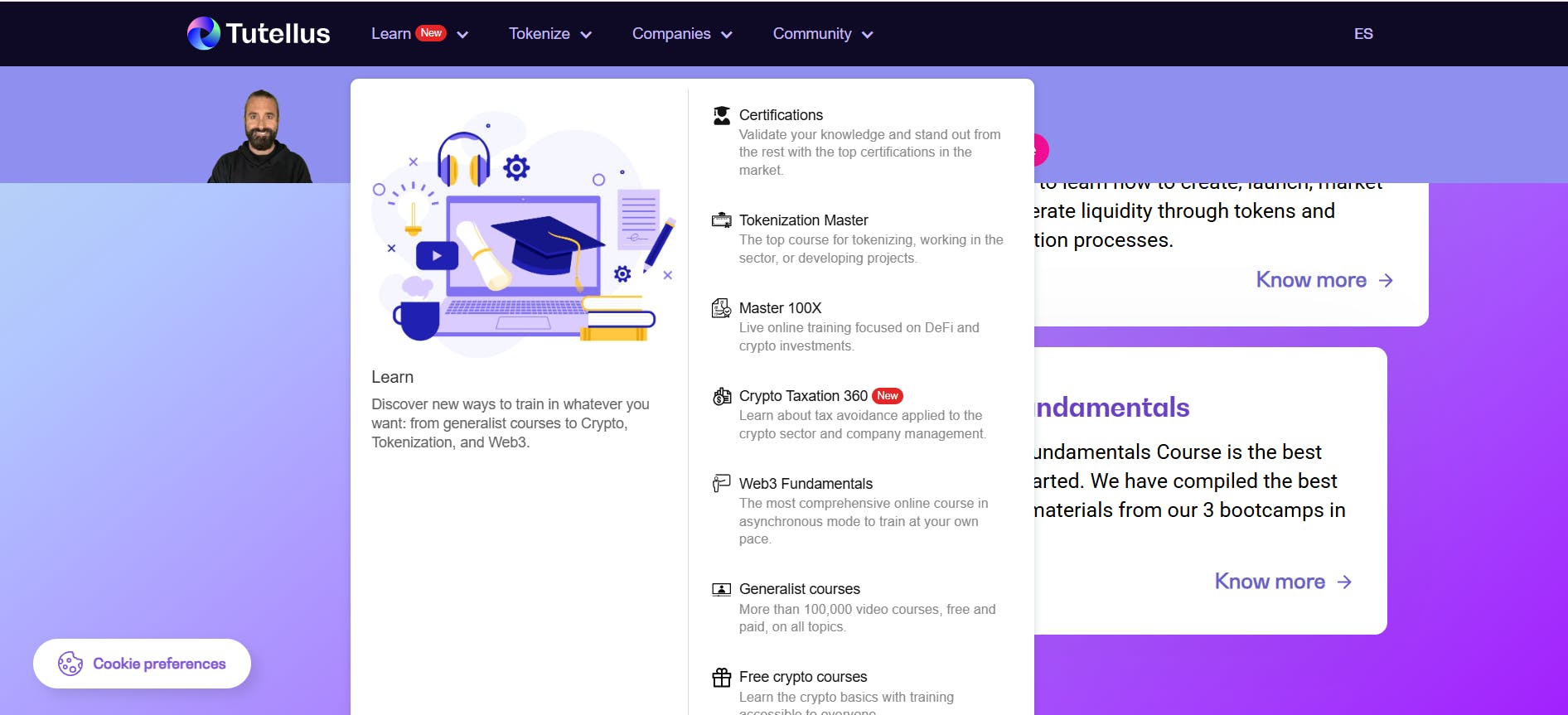Image resolution: width=1568 pixels, height=715 pixels.
Task: Choose Generalist courses from the menu
Action: click(800, 589)
